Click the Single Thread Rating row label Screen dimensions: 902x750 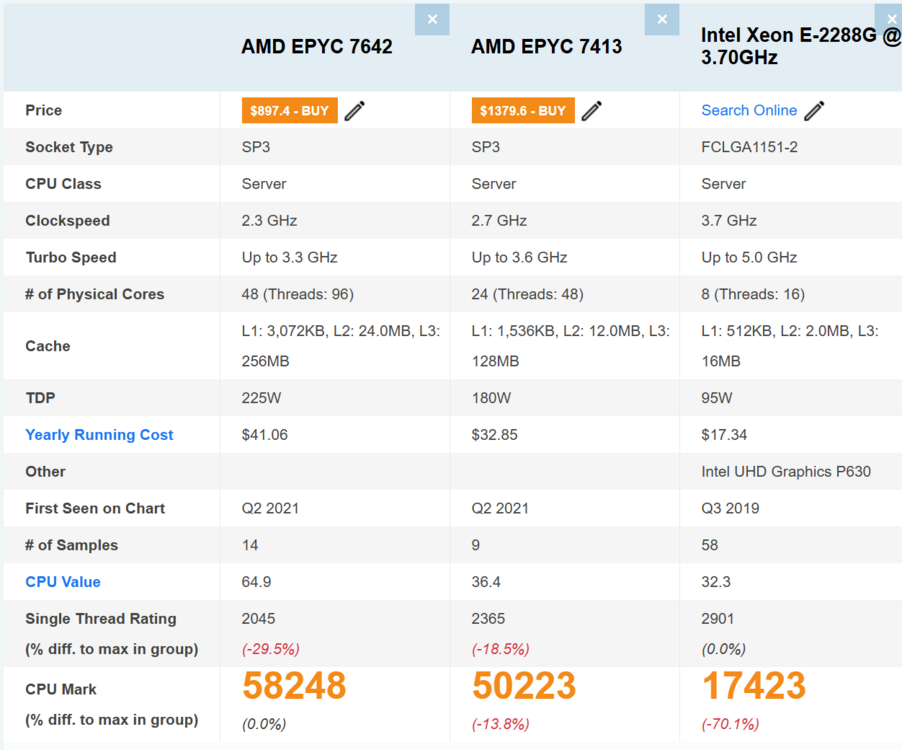point(101,619)
